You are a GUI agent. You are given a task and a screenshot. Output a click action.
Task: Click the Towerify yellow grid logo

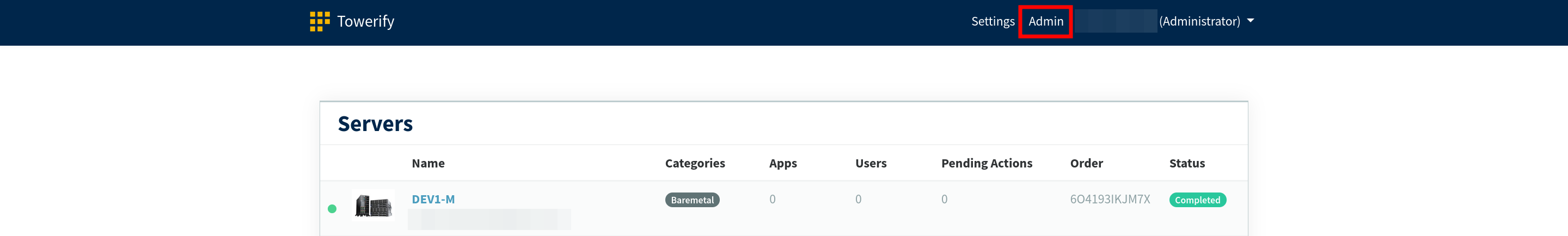320,21
